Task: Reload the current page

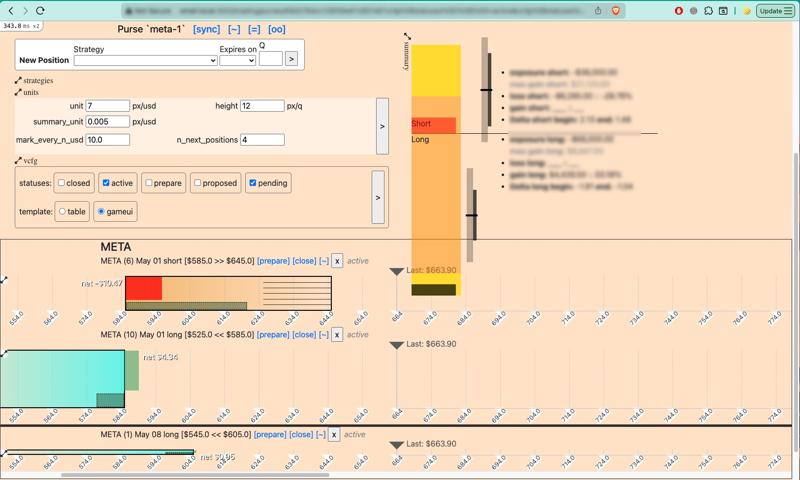Action: 40,10
